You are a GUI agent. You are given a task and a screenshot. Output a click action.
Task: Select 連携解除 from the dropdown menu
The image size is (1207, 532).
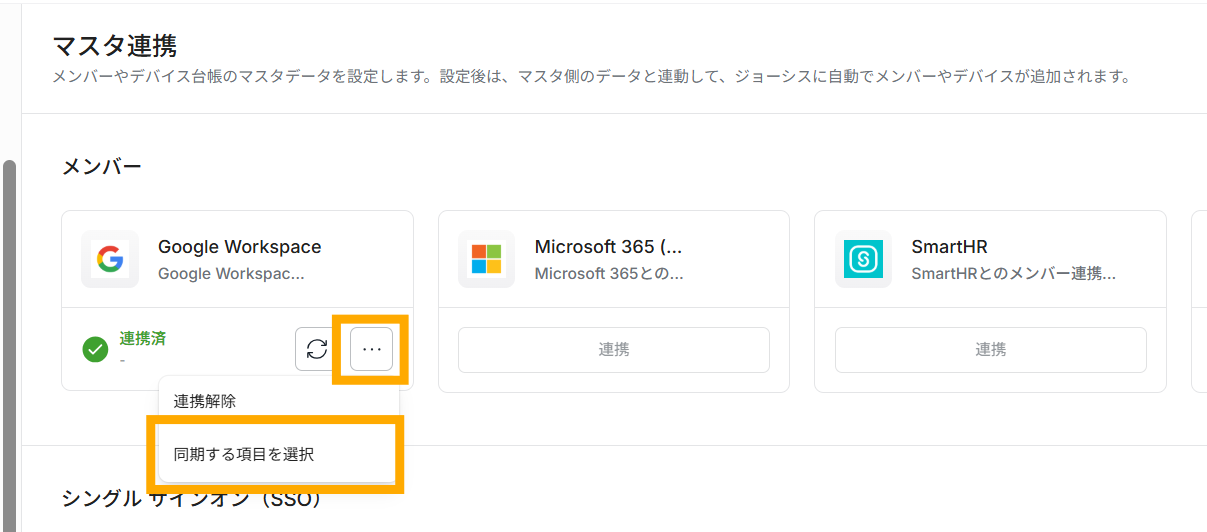(205, 401)
